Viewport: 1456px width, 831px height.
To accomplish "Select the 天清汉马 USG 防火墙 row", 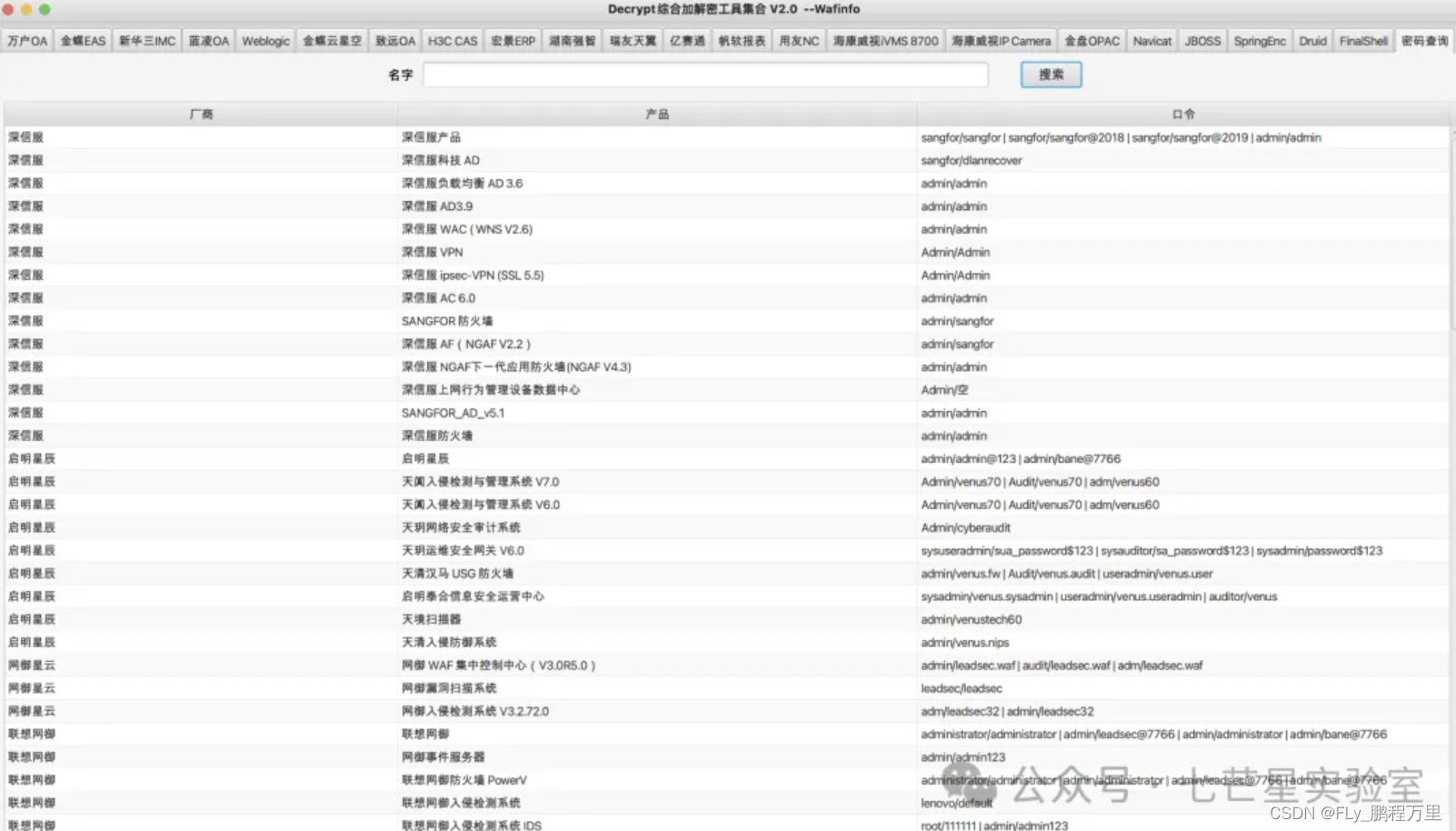I will pos(727,574).
